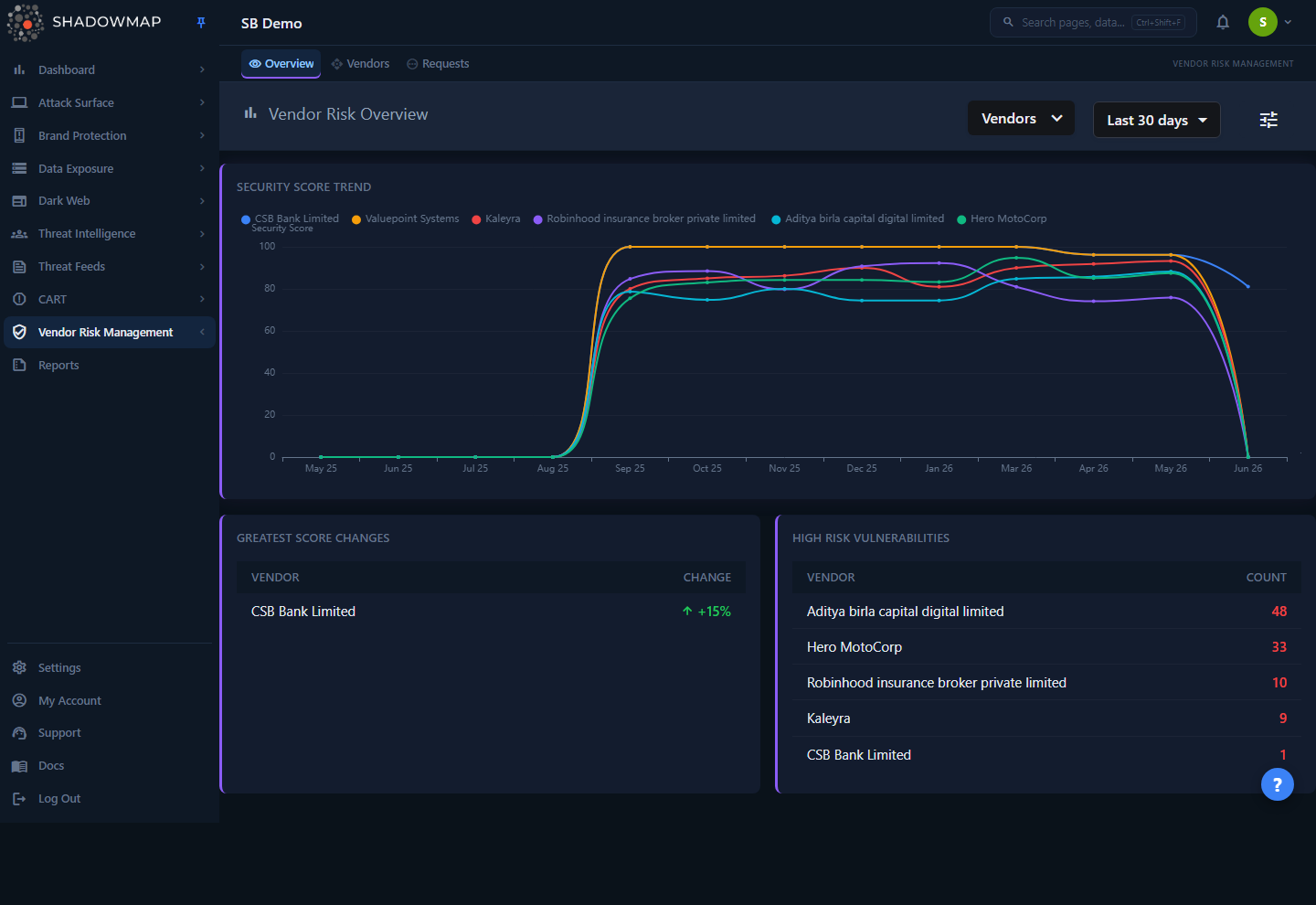Open the Reports page link
The width and height of the screenshot is (1316, 905).
(110, 365)
